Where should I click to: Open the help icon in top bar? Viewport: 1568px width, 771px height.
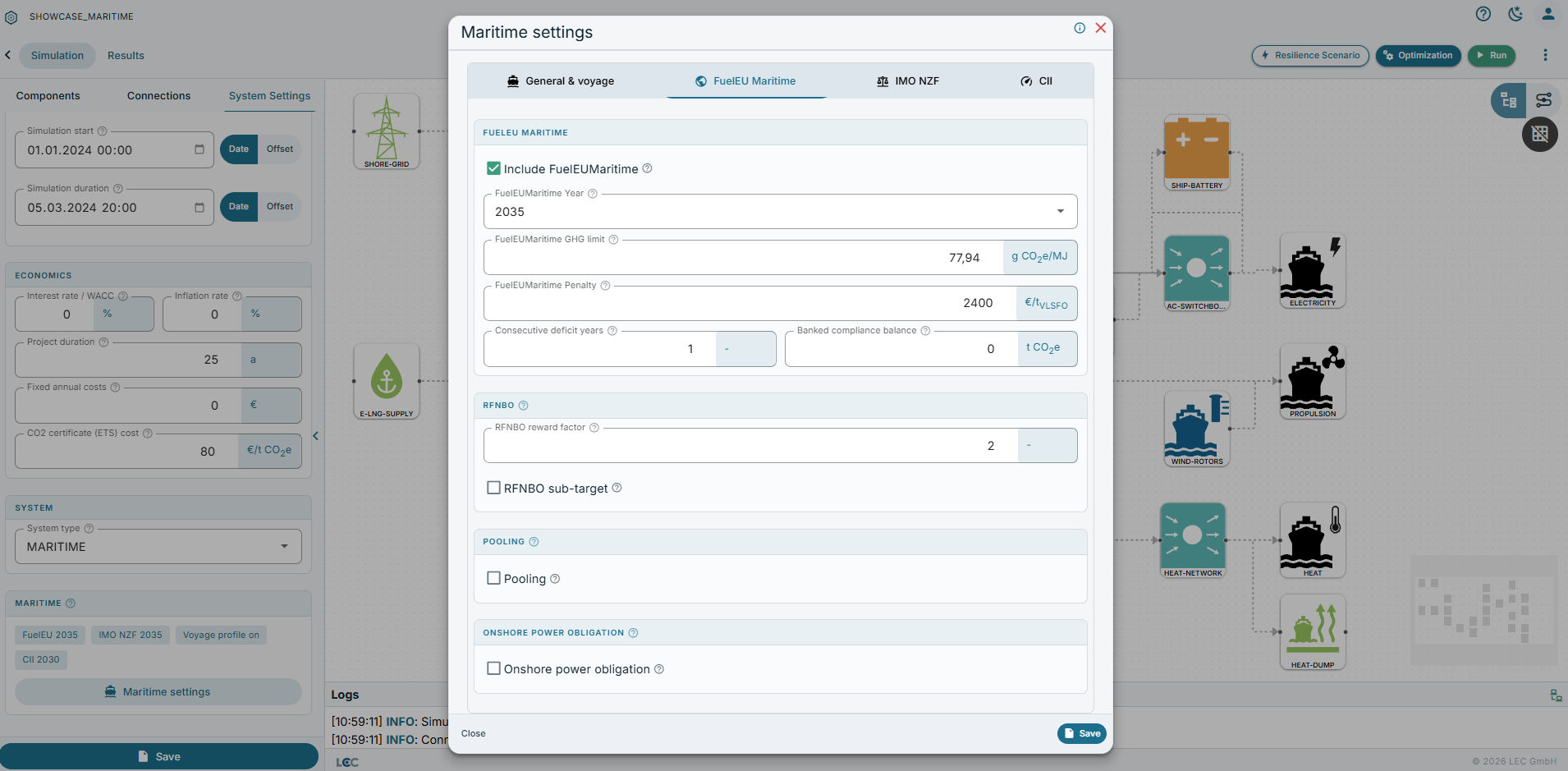1483,14
